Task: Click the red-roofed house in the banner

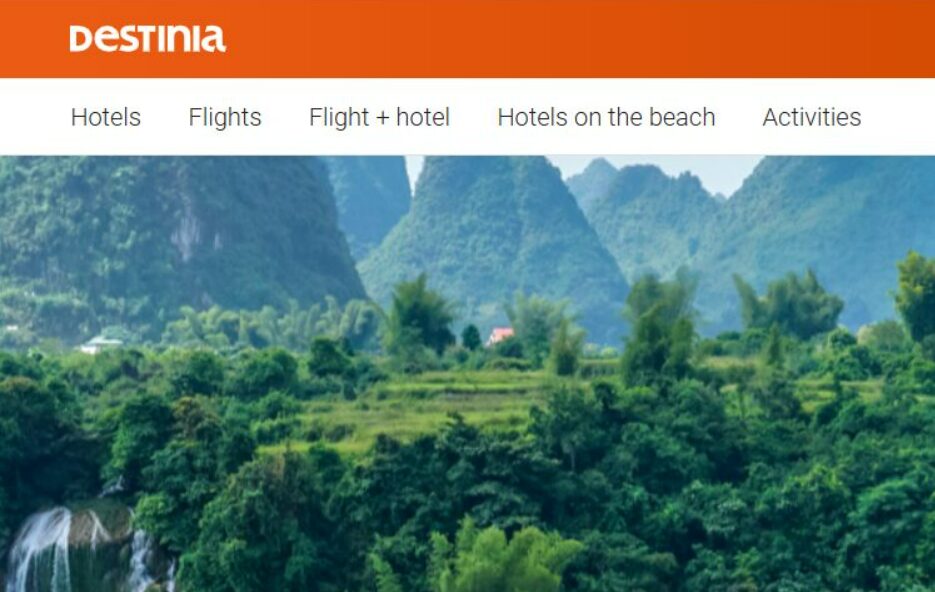Action: coord(500,336)
